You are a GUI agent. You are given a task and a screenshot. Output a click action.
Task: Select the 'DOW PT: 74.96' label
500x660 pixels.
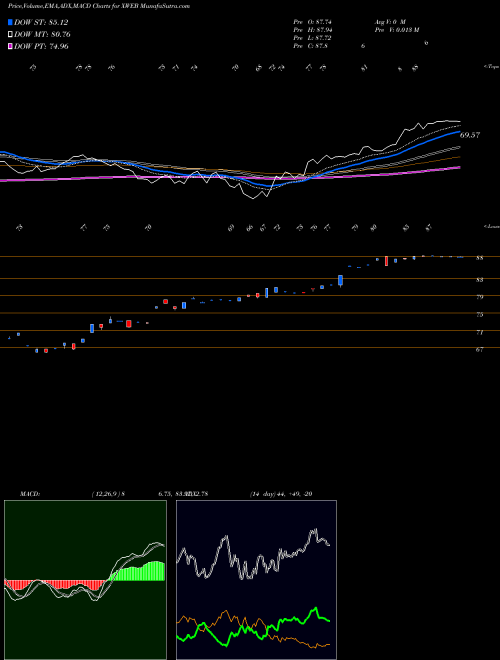pyautogui.click(x=41, y=46)
